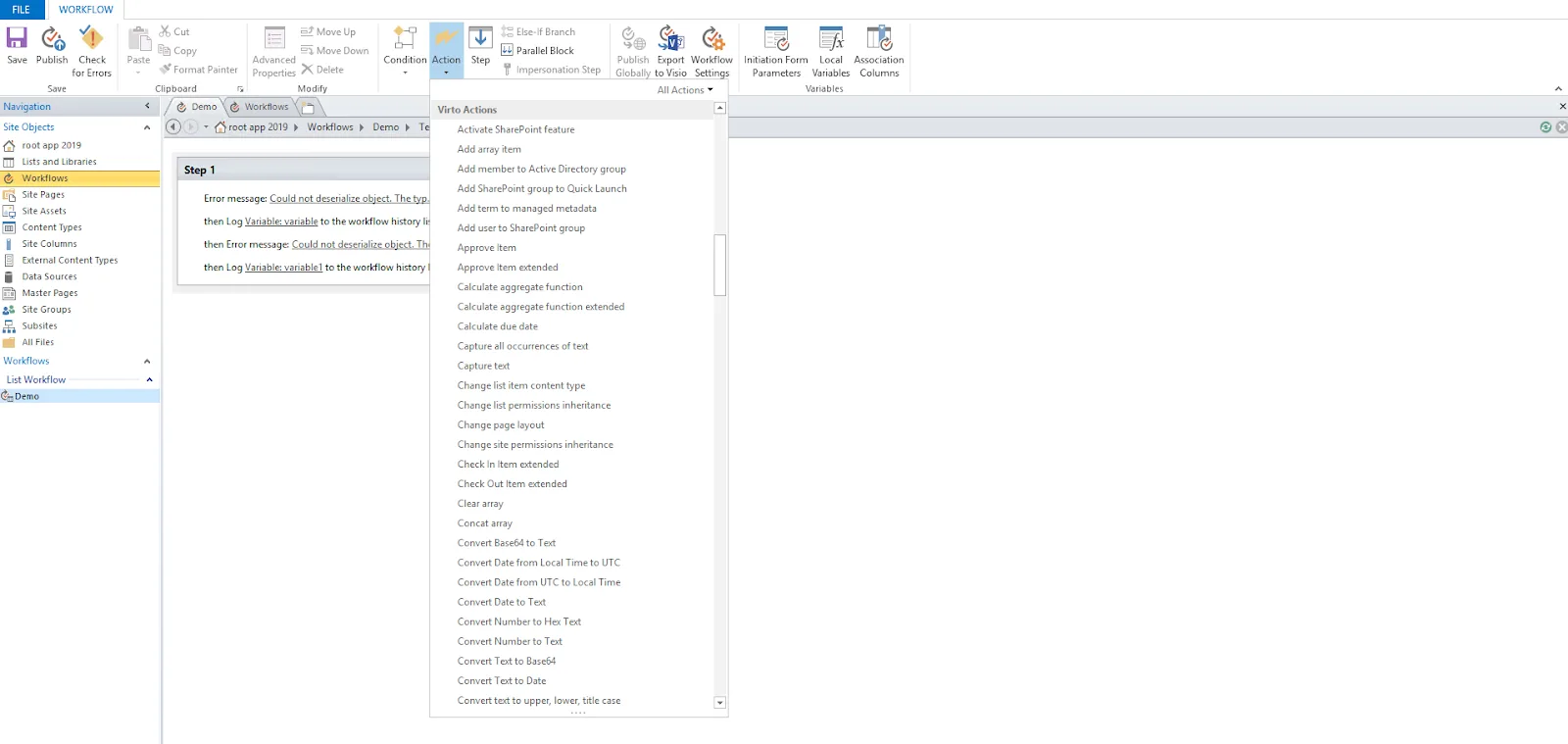Click the actions list scroll down arrow

720,702
